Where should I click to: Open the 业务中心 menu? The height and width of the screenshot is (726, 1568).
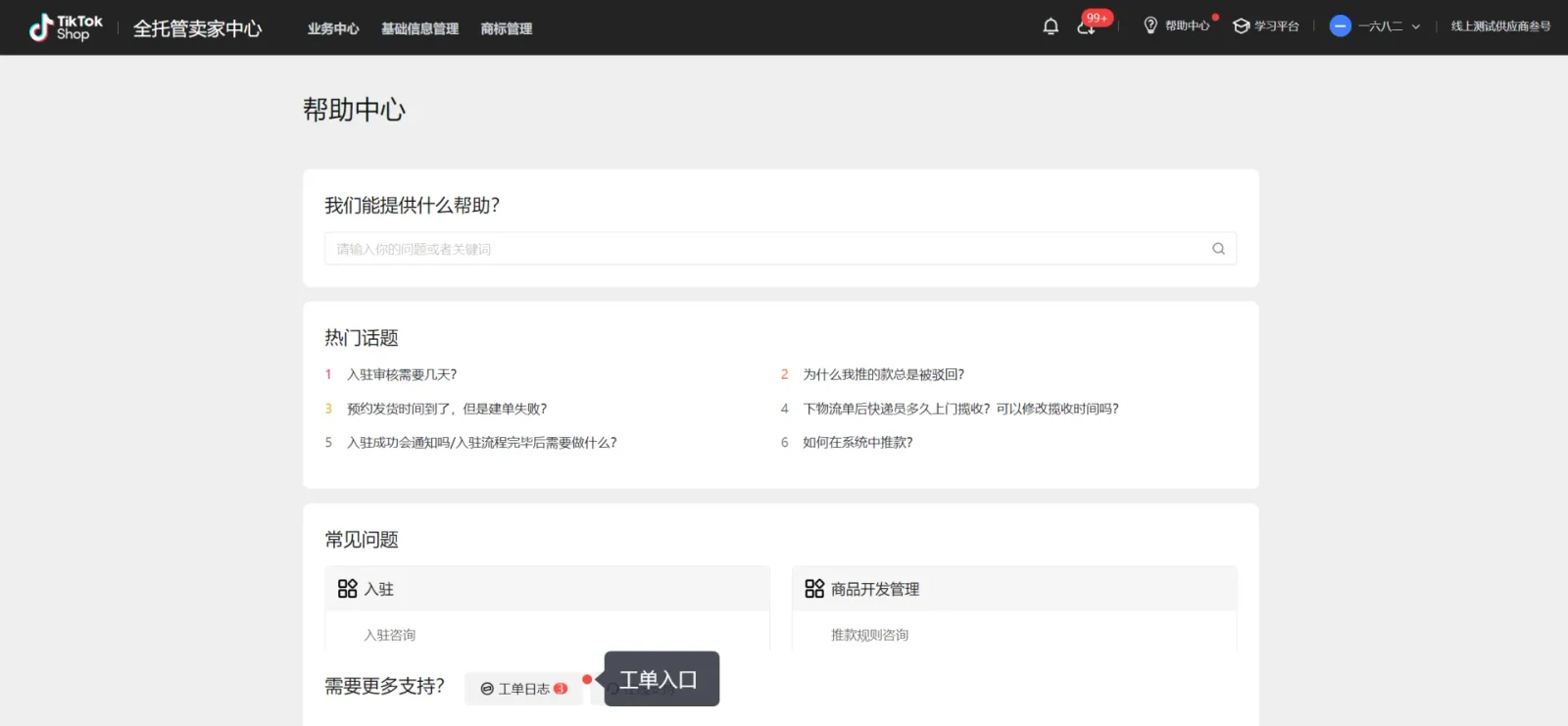(333, 28)
